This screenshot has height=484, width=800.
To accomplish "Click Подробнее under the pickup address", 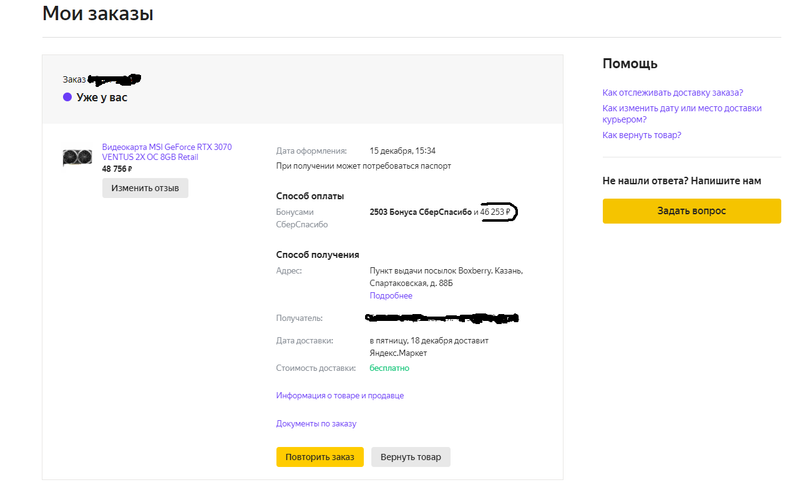I will click(x=390, y=296).
